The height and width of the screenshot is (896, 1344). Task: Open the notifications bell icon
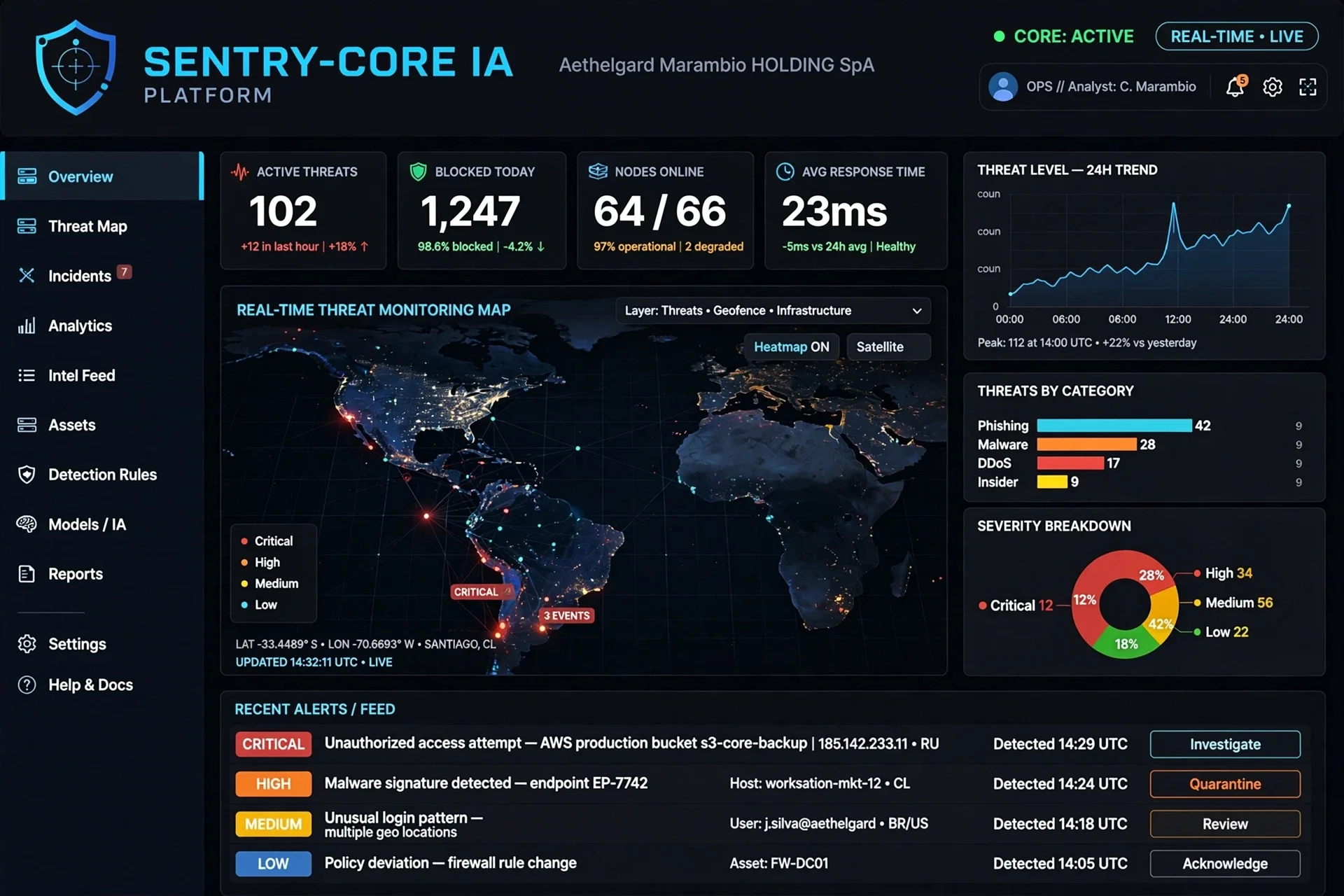tap(1235, 86)
